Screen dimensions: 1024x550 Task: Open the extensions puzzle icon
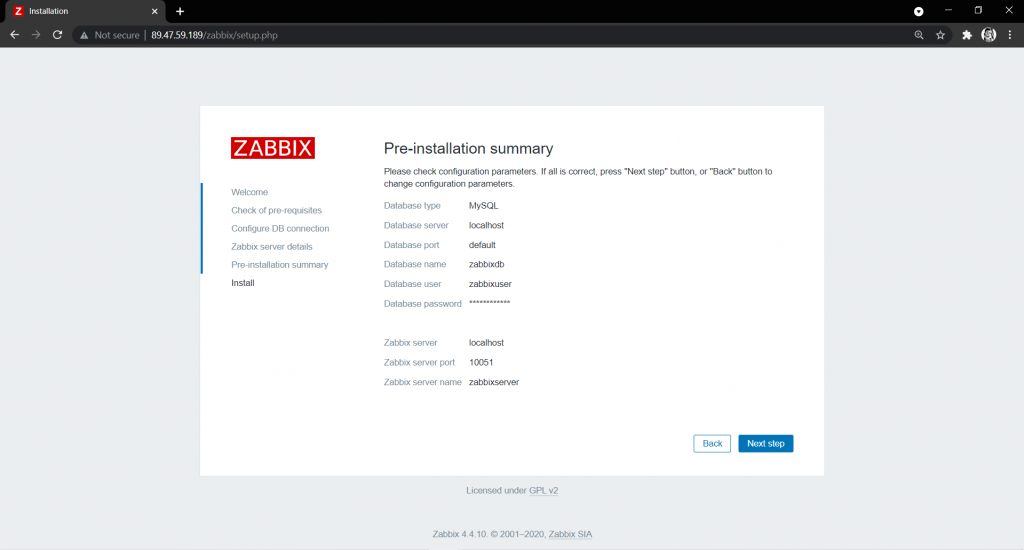click(x=967, y=35)
